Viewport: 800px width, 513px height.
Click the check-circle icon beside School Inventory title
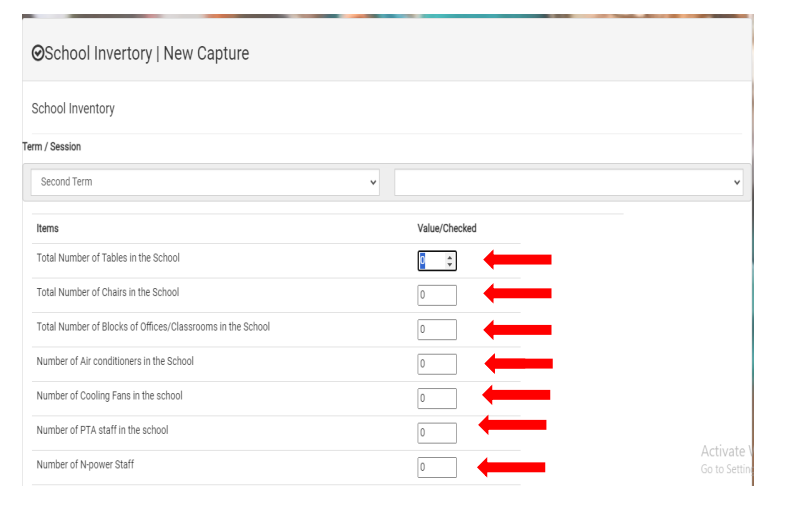point(38,54)
